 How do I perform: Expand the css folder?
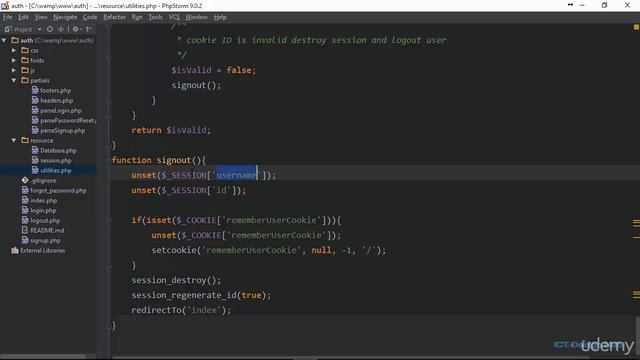(x=14, y=51)
